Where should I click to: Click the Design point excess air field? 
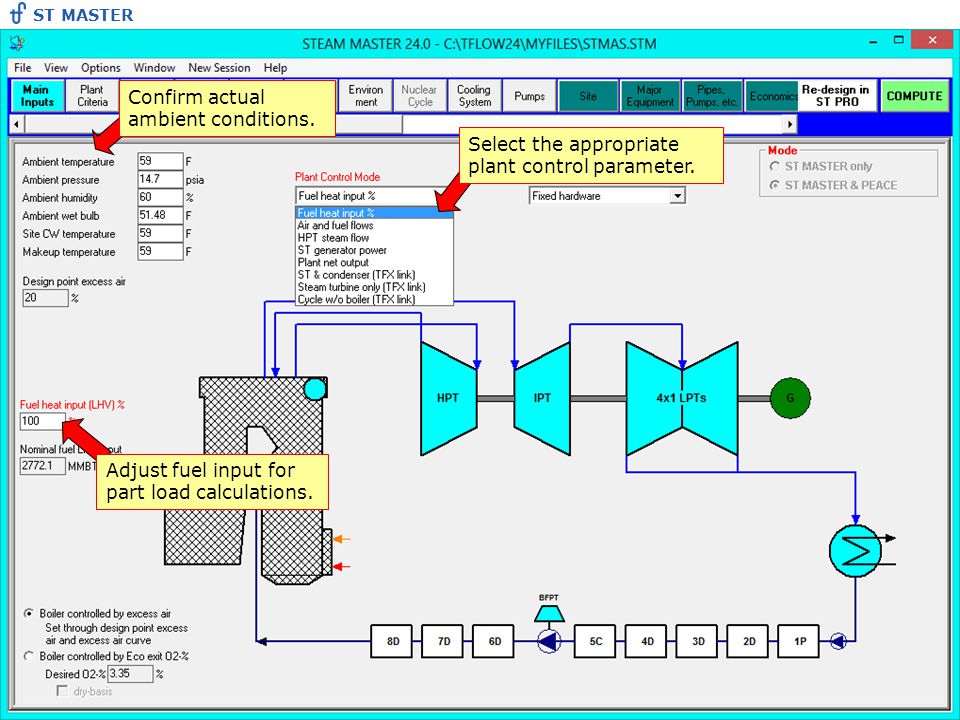pos(45,298)
